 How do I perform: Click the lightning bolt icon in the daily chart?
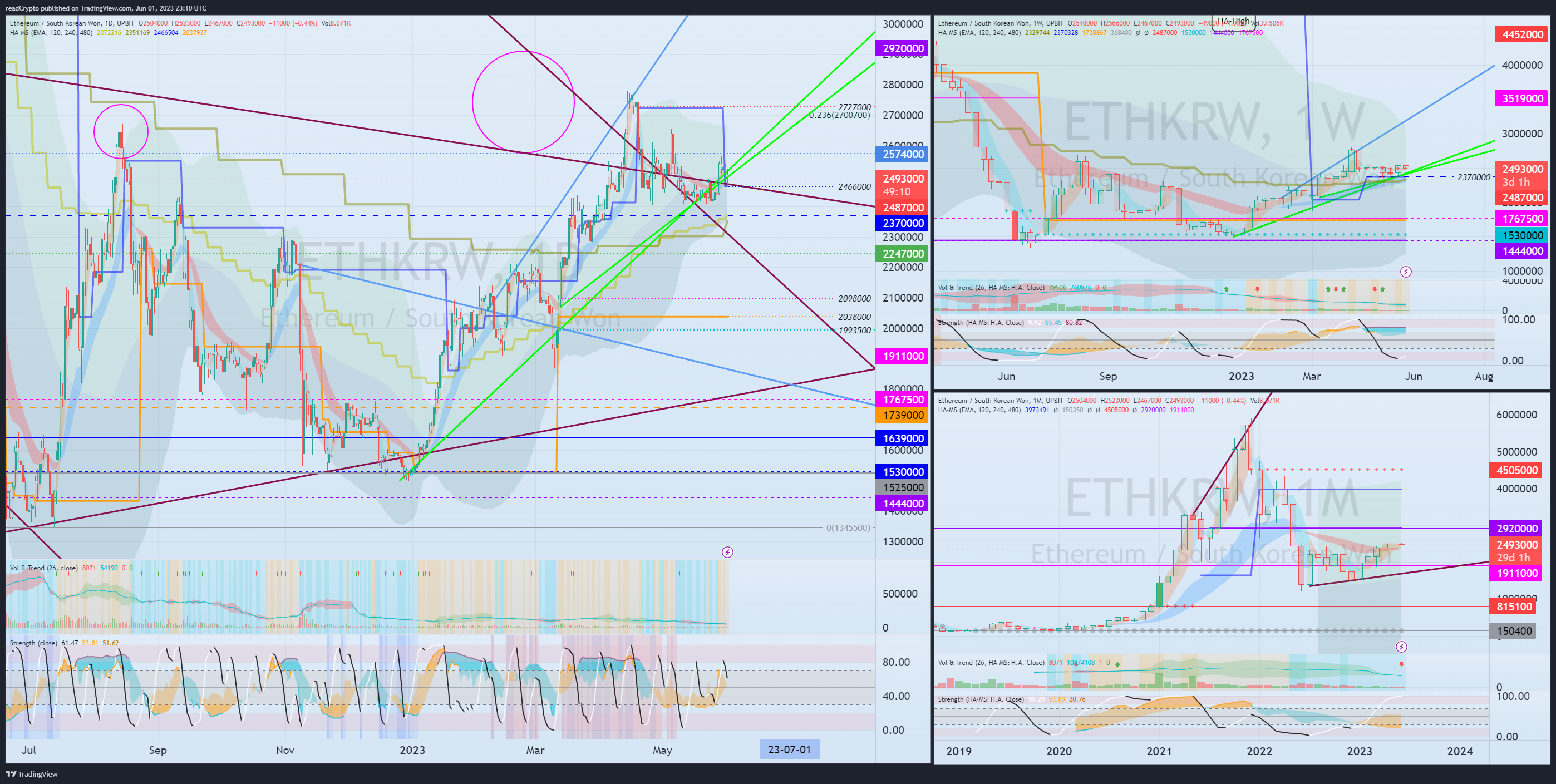point(727,552)
